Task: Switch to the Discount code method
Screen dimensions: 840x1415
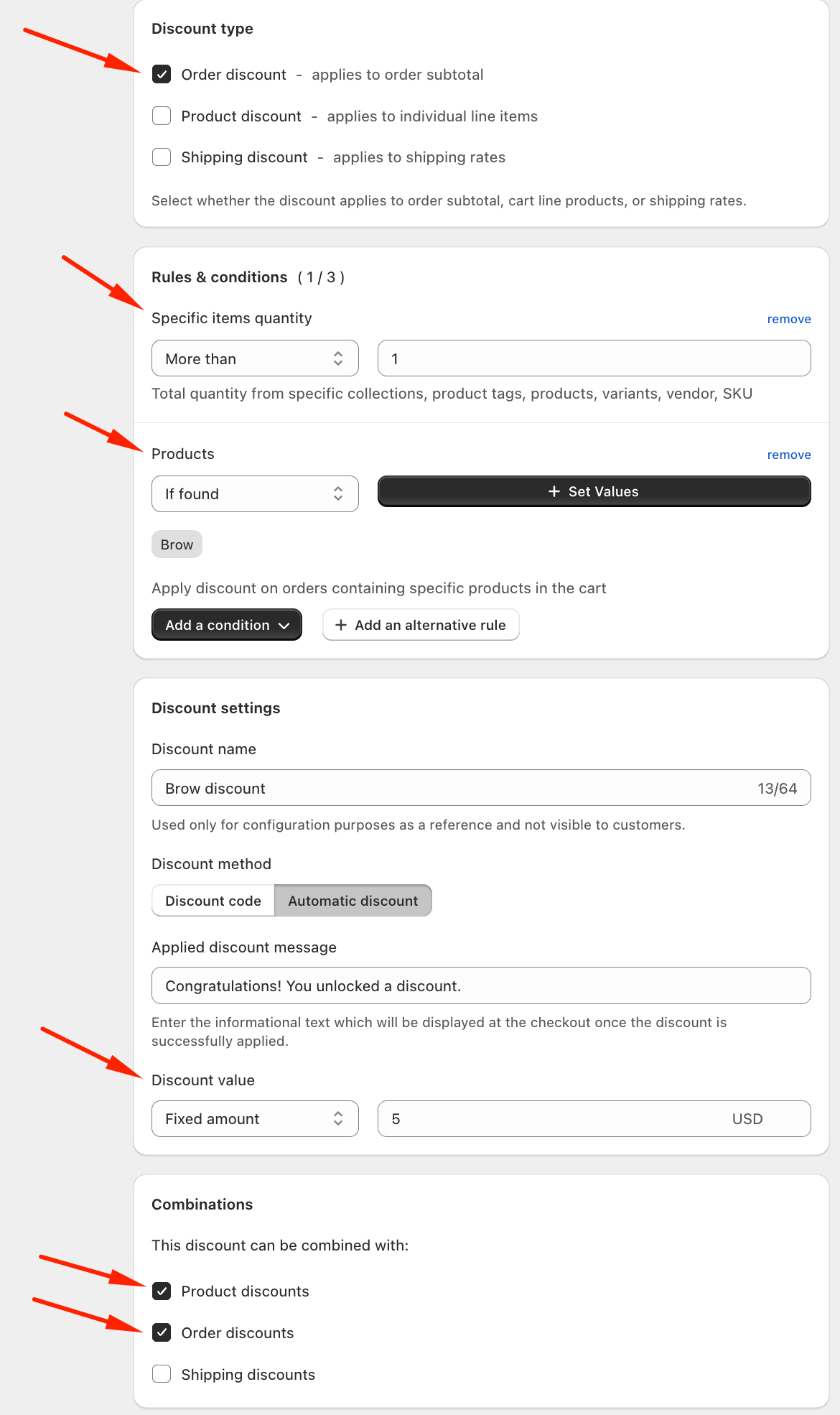Action: click(213, 901)
